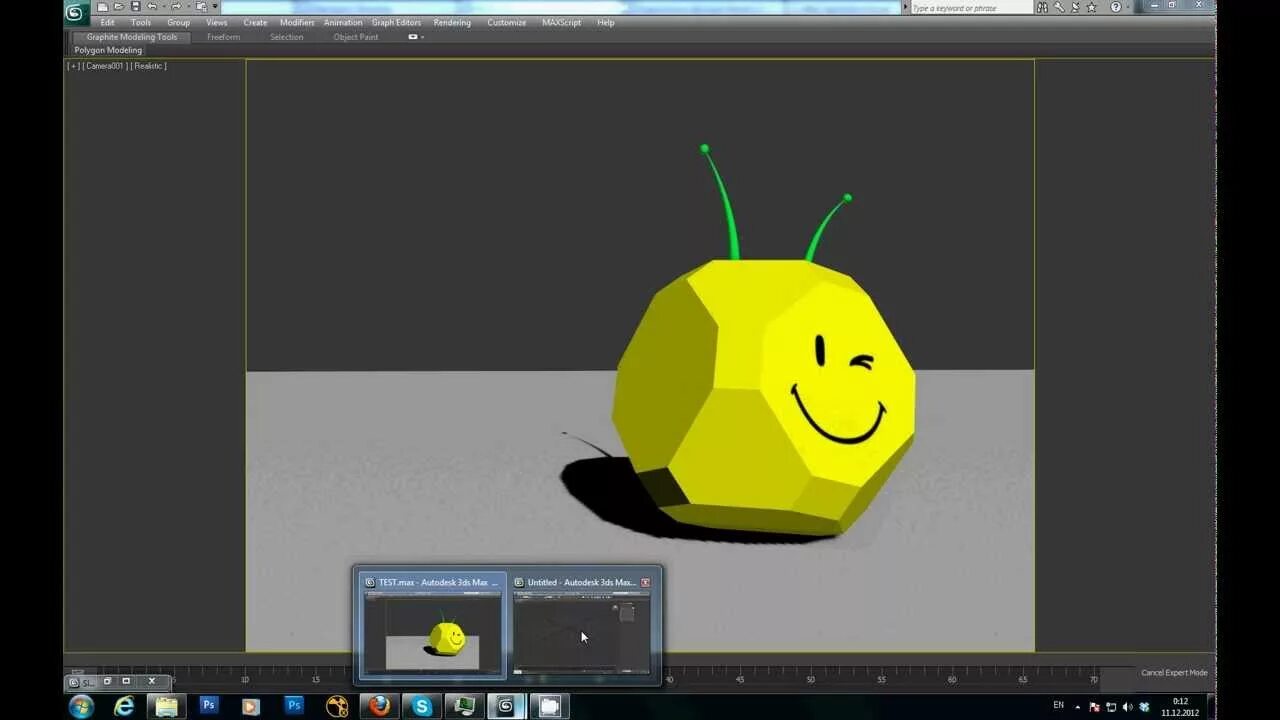
Task: Click the volume speaker tray icon
Action: tap(1127, 706)
